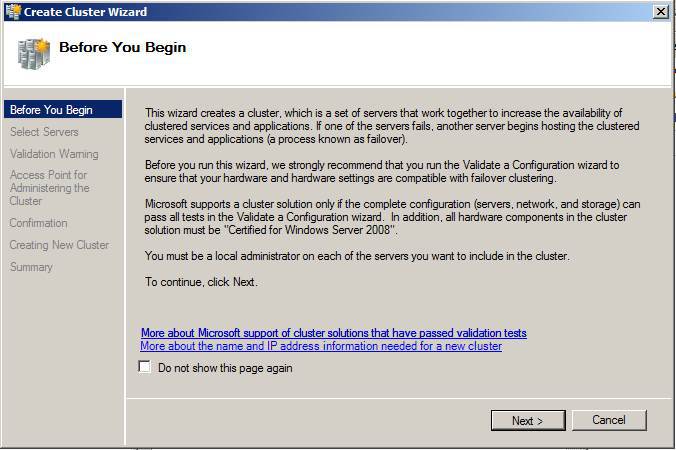Select the Select Servers step
676x450 pixels.
click(44, 132)
